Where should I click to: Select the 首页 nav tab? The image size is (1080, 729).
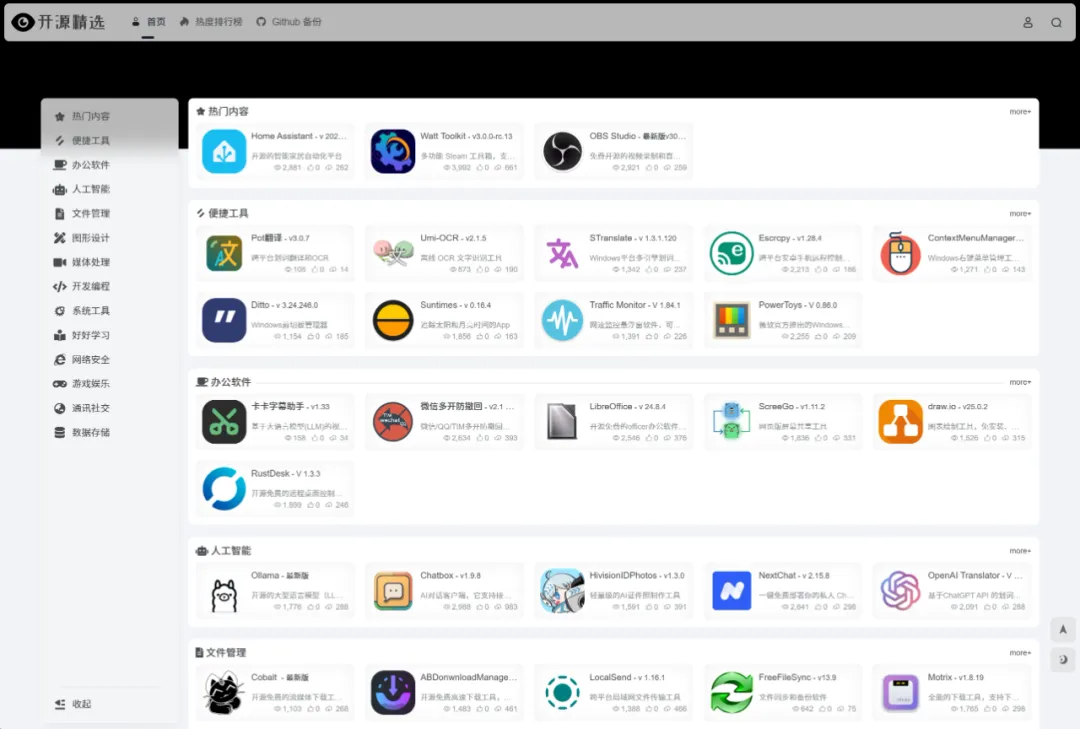pyautogui.click(x=149, y=22)
